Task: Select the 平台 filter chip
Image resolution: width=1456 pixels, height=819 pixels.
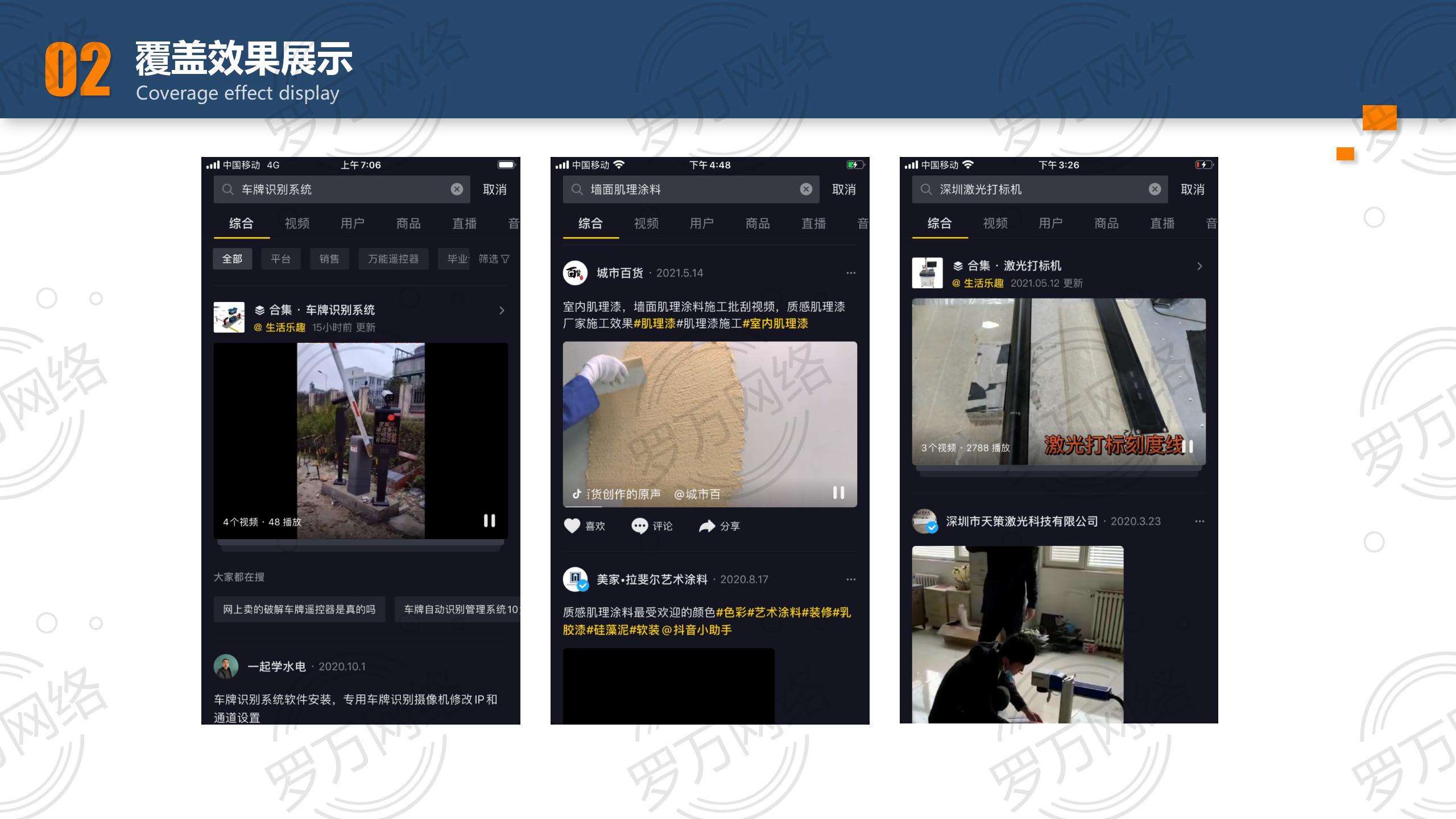Action: [x=281, y=259]
